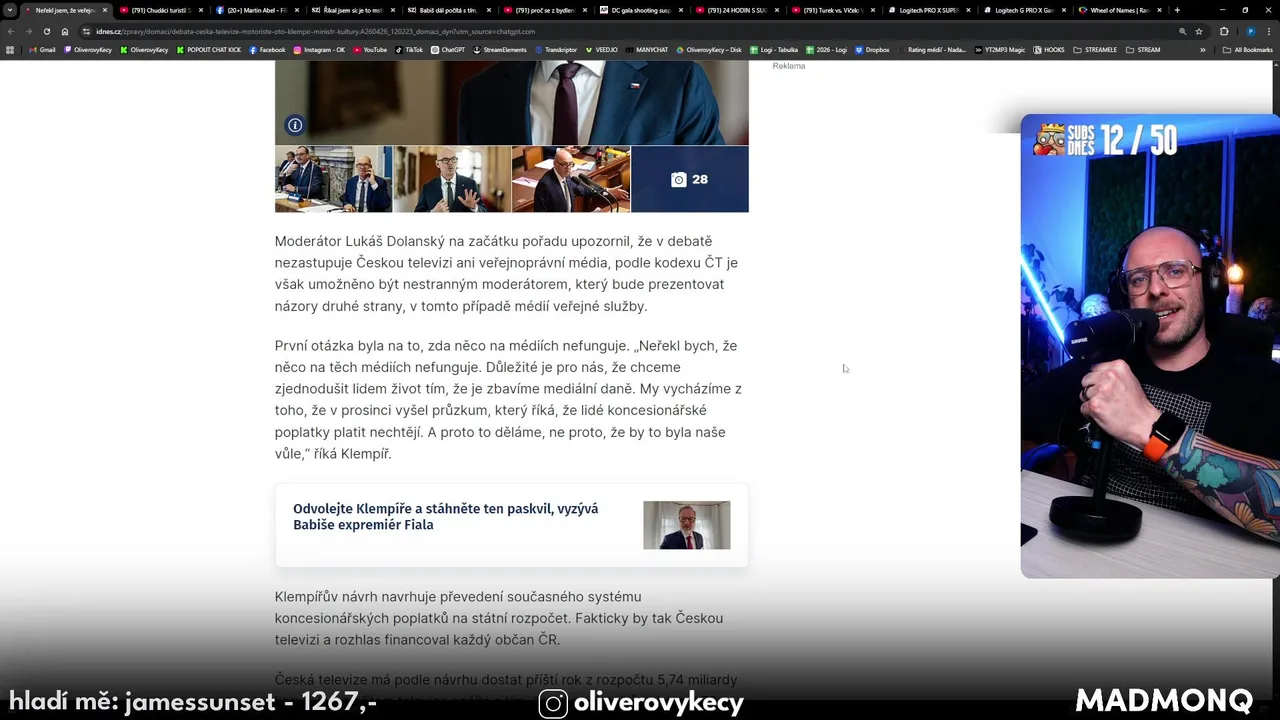
Task: Close the active Neřekl jsem tab
Action: click(105, 10)
